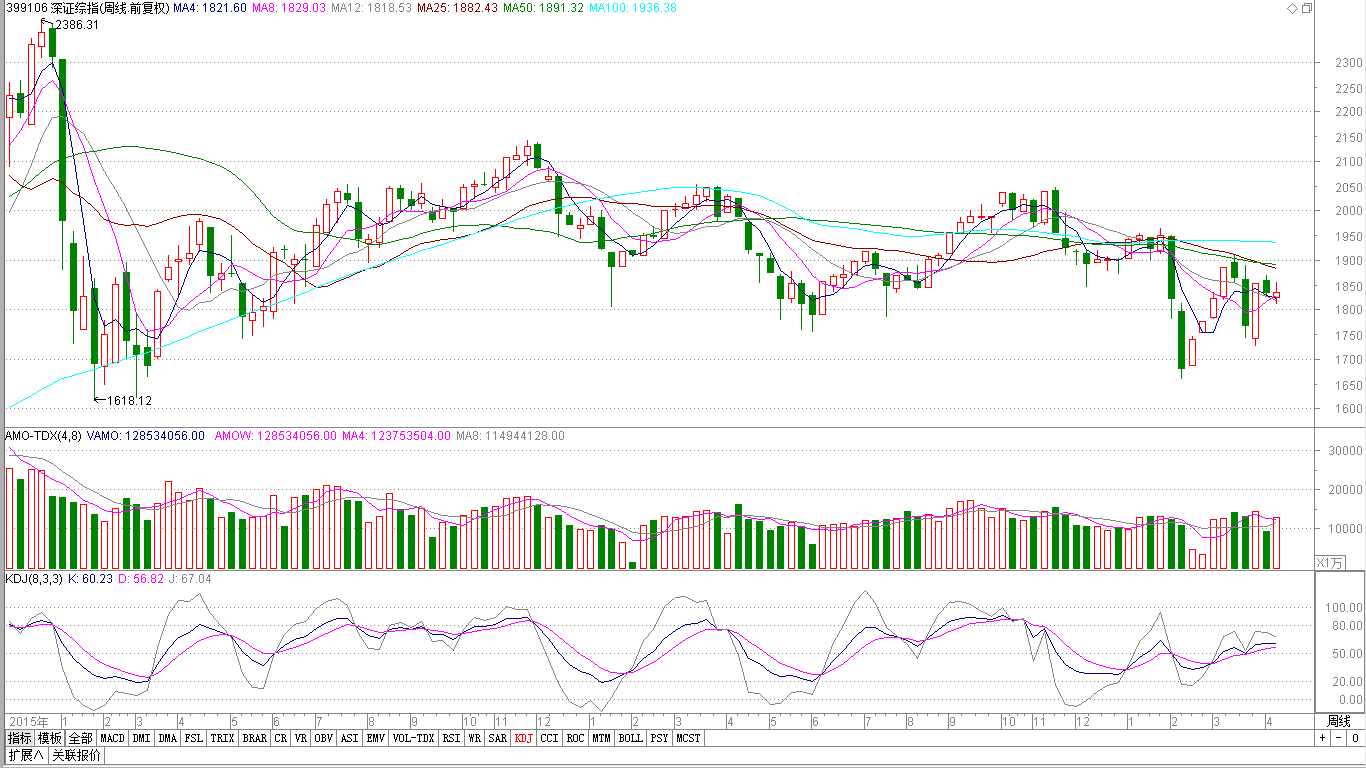Click the AMOW: 128534056.00 value
The width and height of the screenshot is (1366, 768).
point(276,436)
